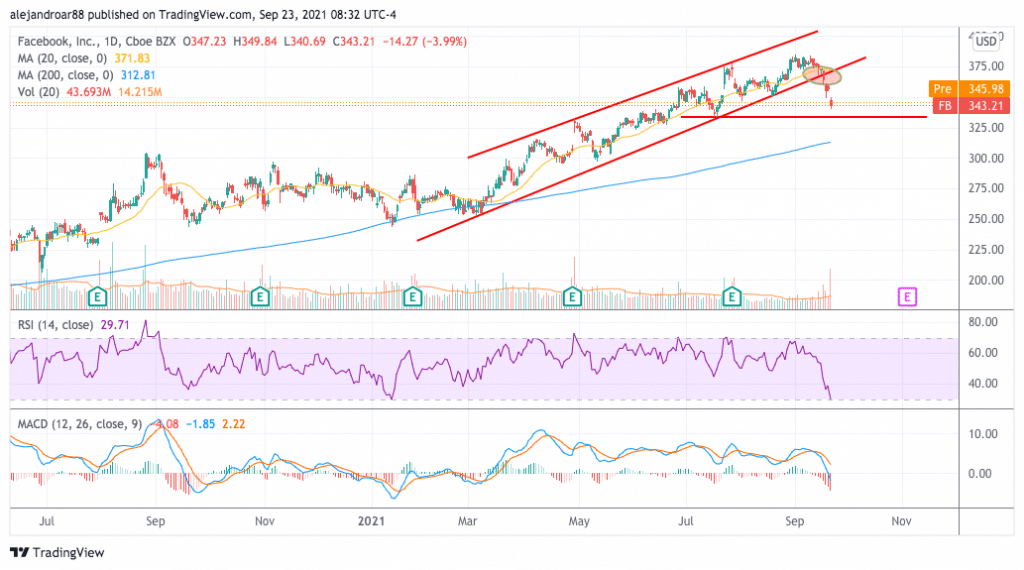Viewport: 1024px width, 570px height.
Task: Click the MACD (12, 26, close, 9) legend
Action: point(79,424)
